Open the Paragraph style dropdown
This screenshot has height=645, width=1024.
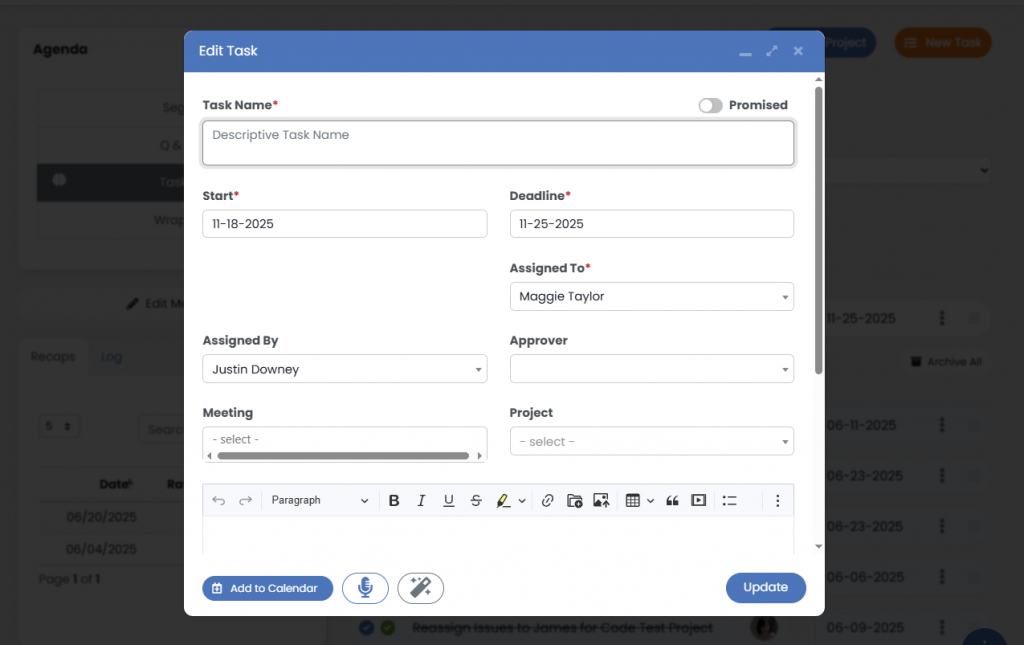[319, 500]
